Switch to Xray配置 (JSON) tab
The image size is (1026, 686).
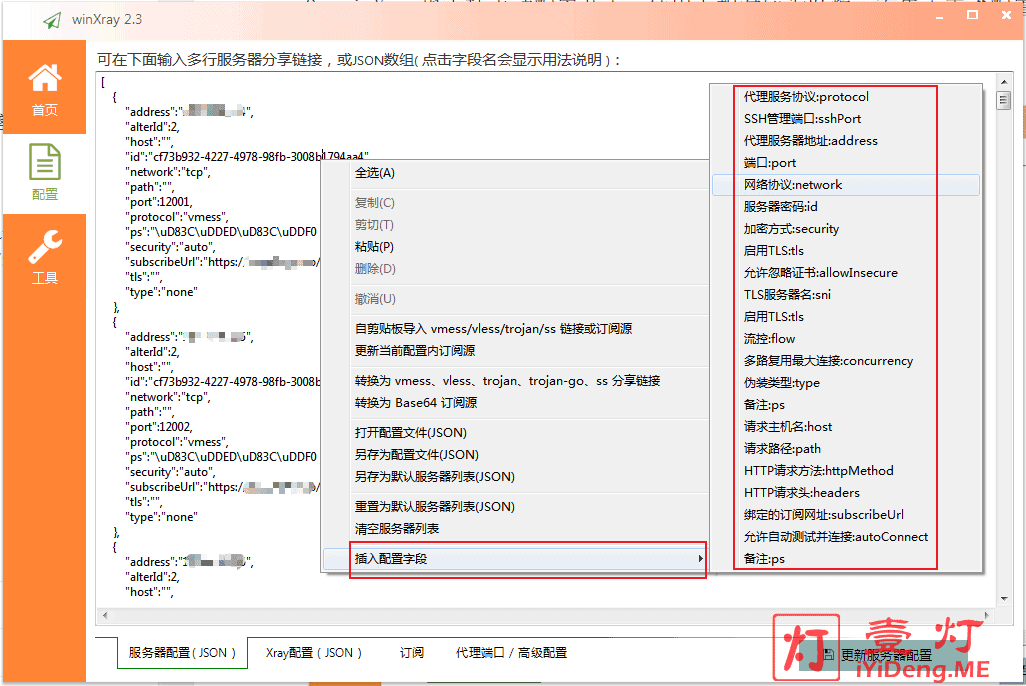click(x=313, y=653)
